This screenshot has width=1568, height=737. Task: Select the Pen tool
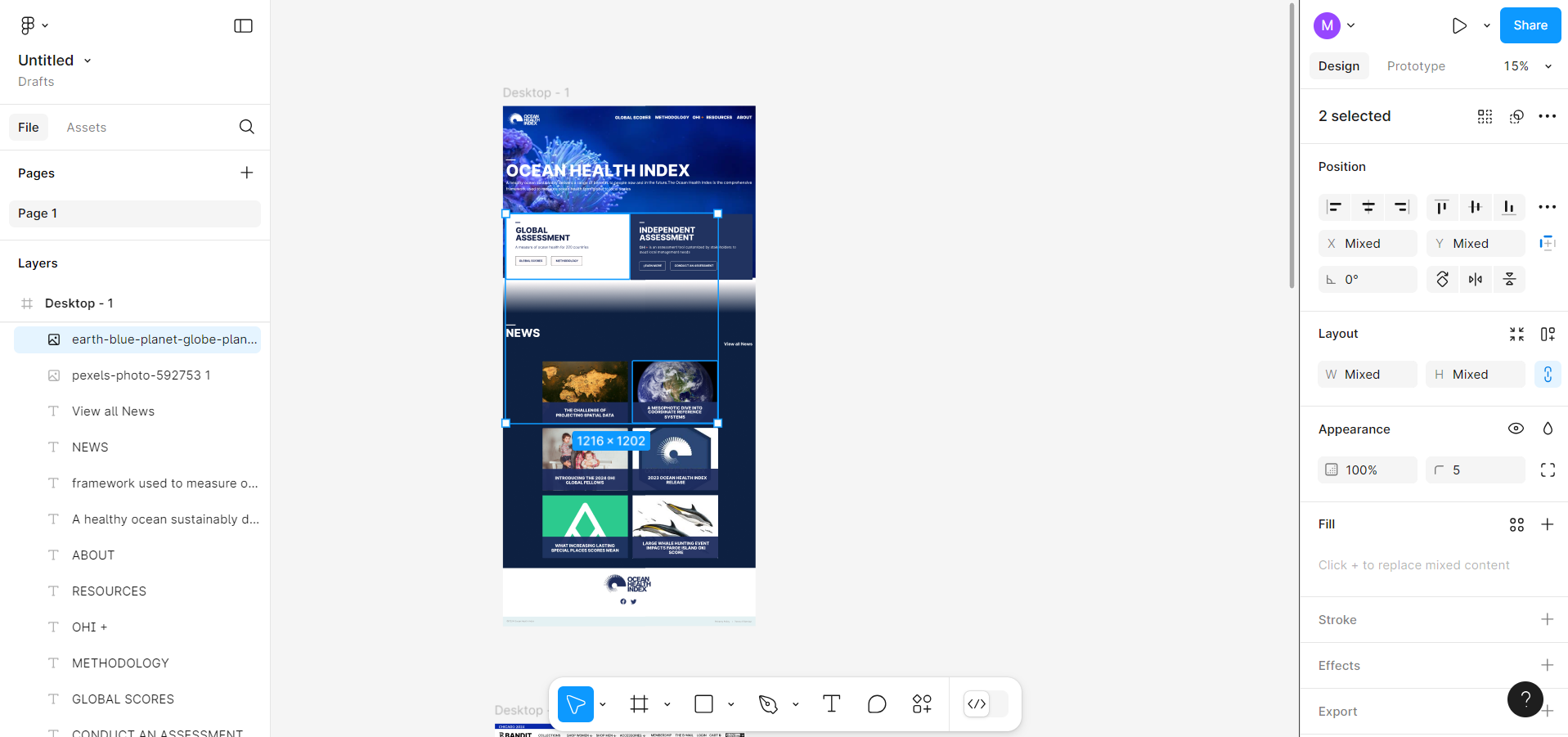768,703
